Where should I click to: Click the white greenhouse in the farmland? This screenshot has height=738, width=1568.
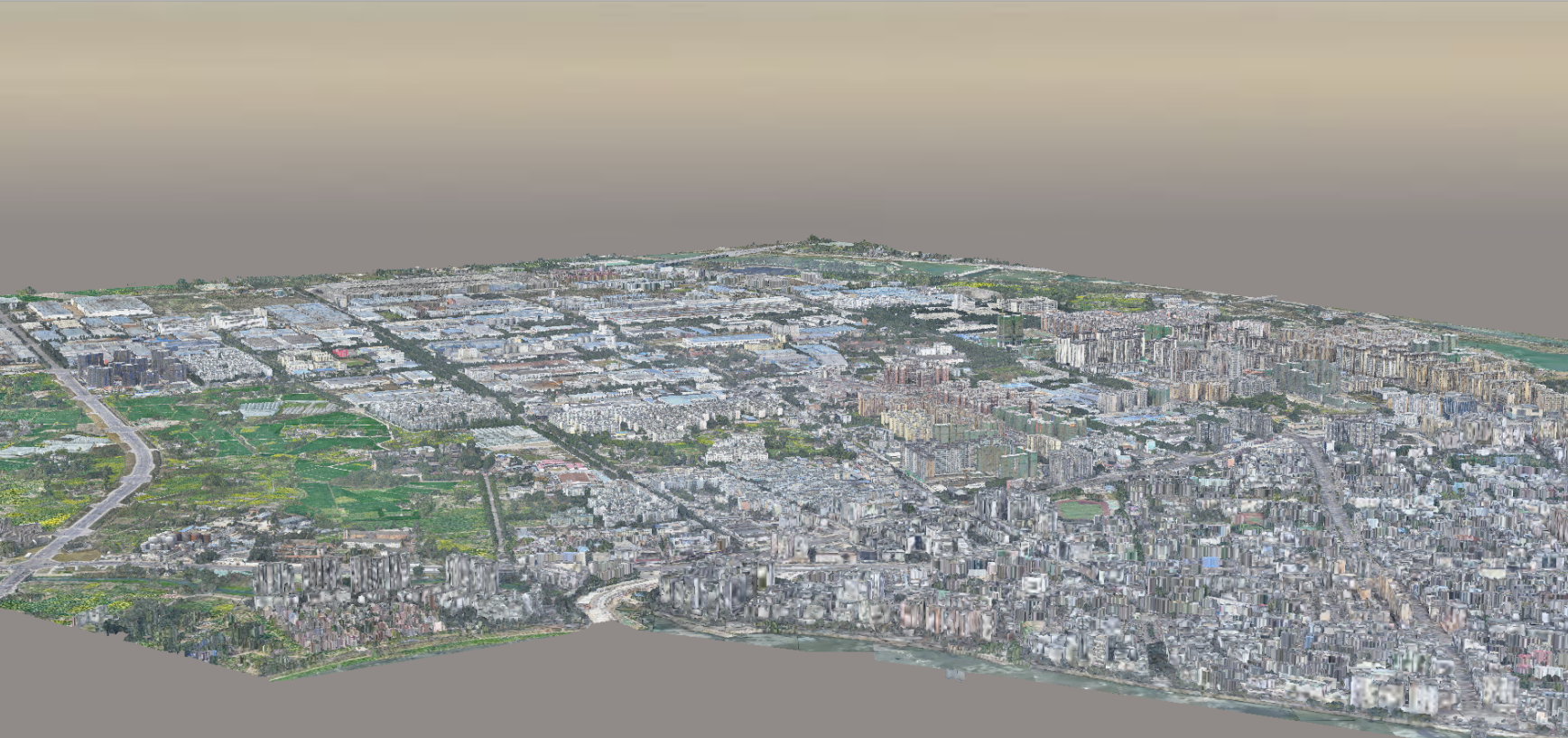coord(260,409)
